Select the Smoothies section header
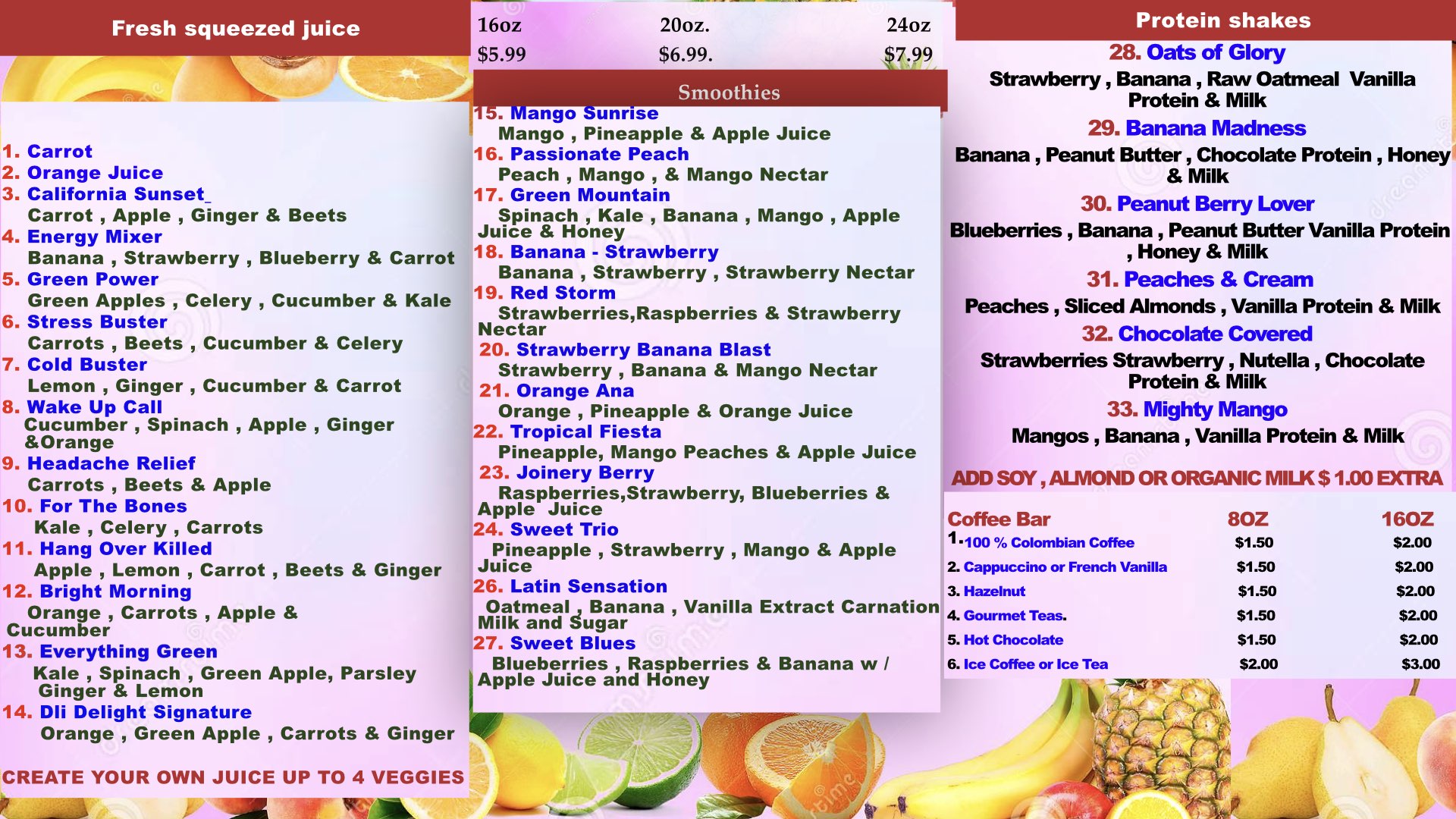Viewport: 1456px width, 819px height. [x=728, y=93]
